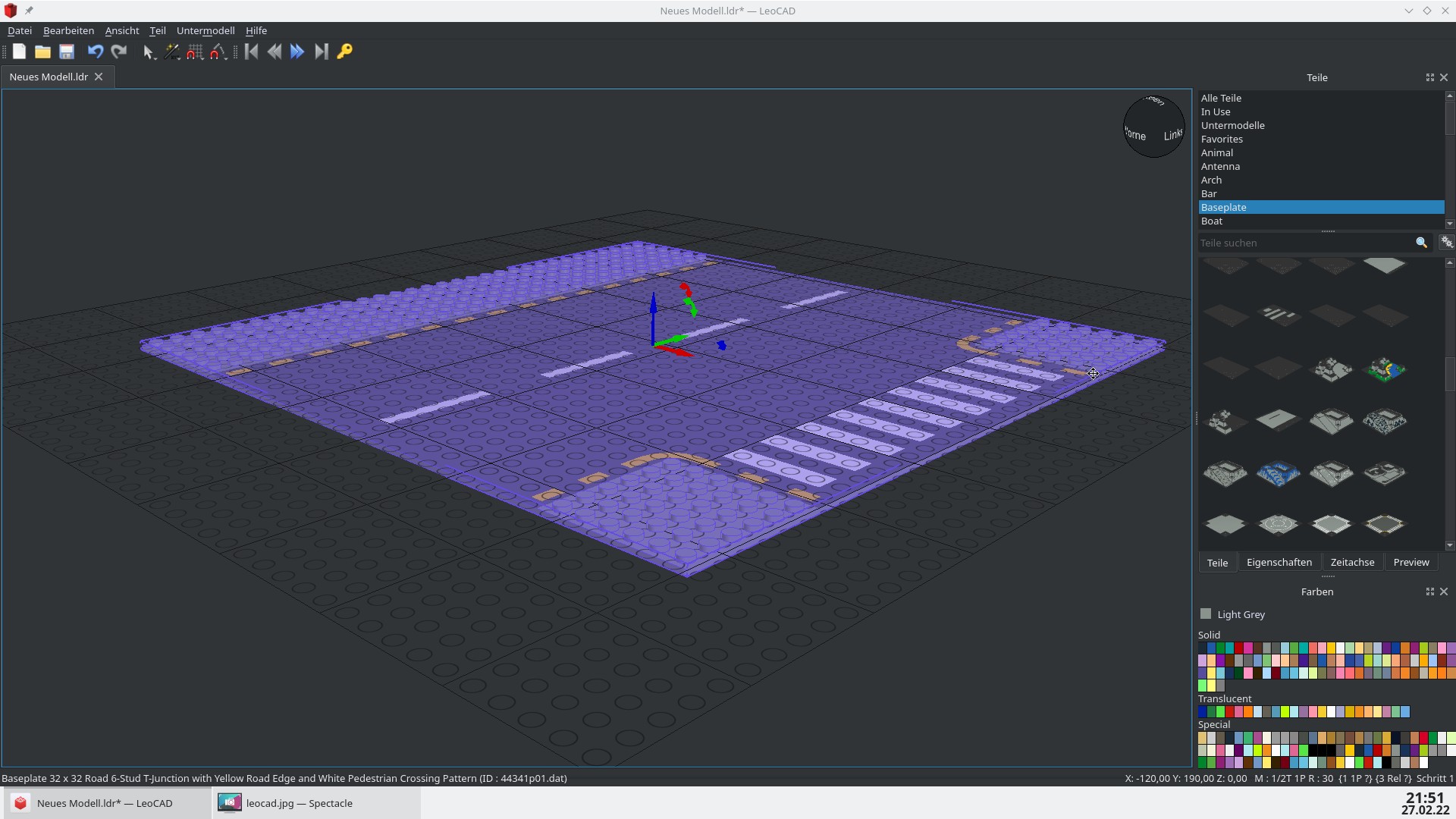Advance to the next step

point(297,52)
